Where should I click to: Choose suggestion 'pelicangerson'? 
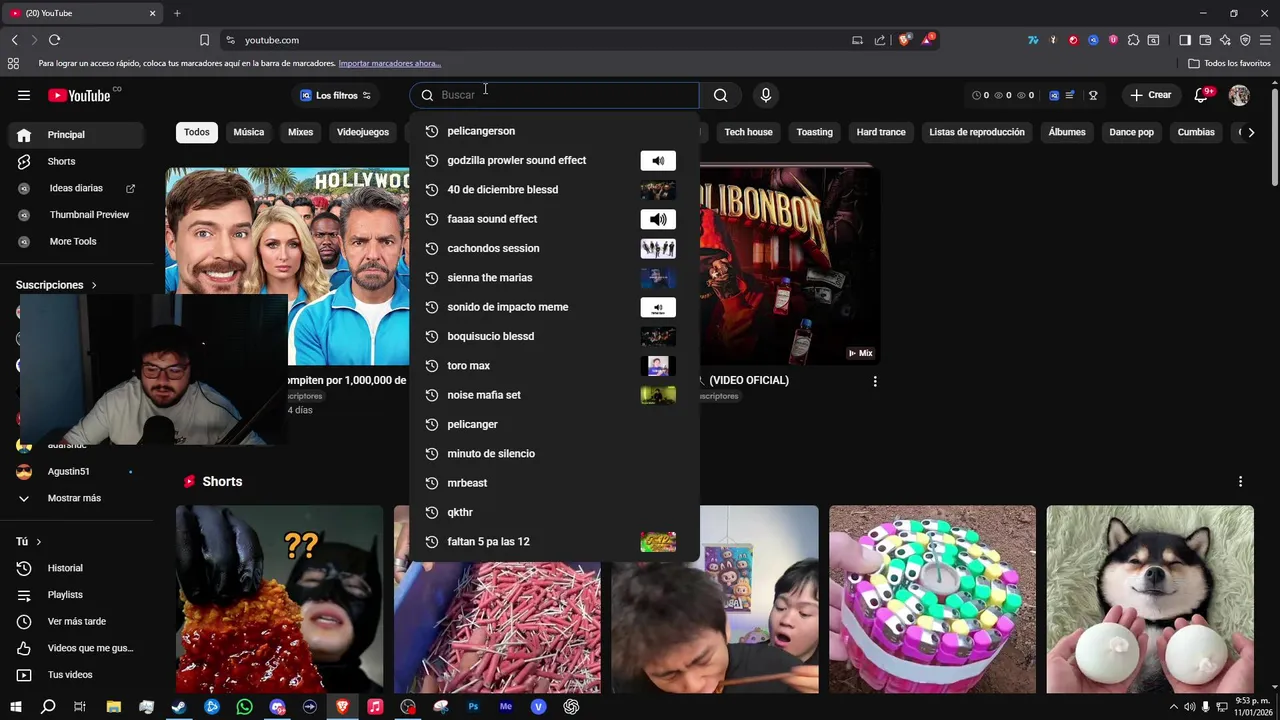(x=554, y=131)
